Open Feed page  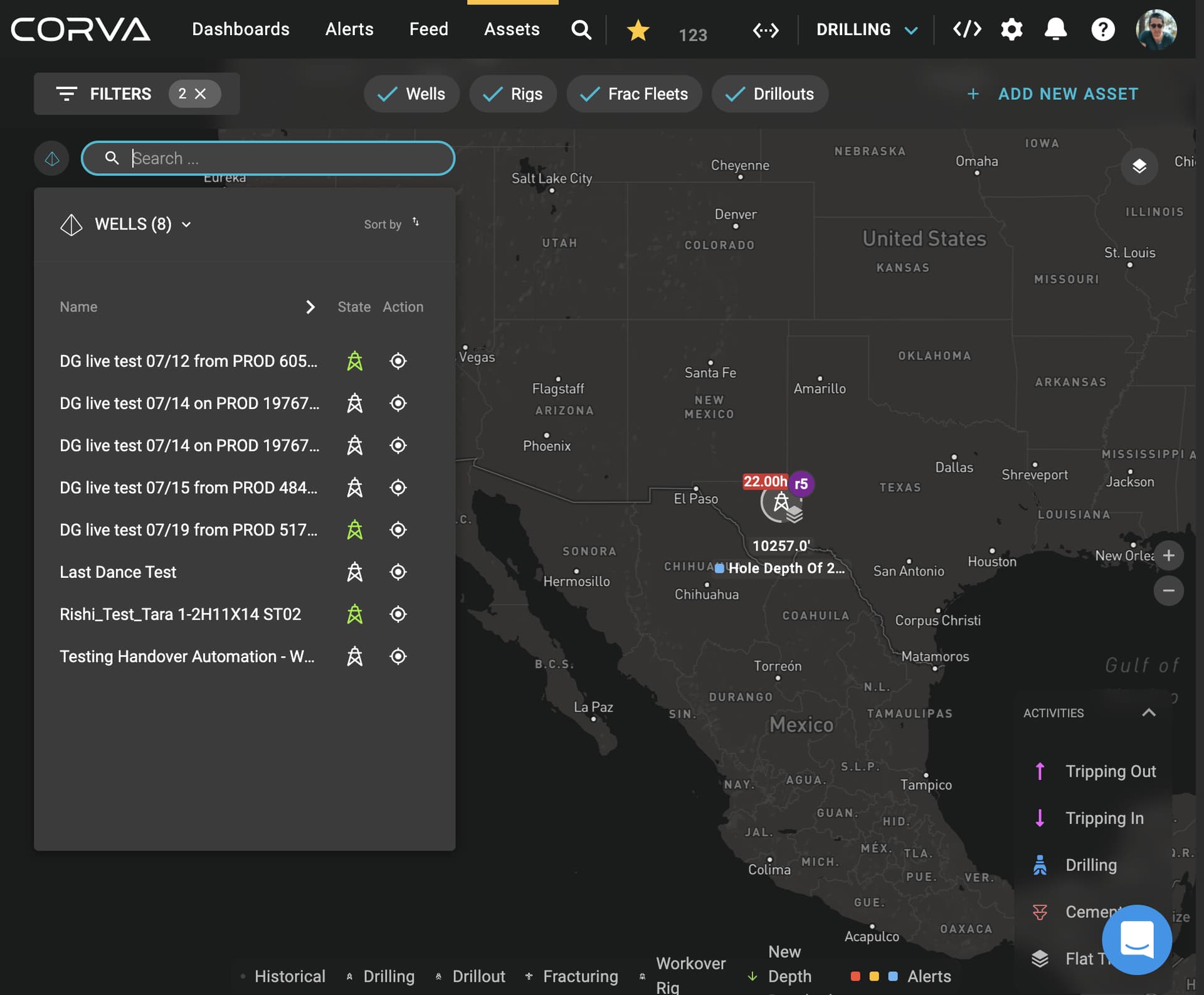point(429,29)
